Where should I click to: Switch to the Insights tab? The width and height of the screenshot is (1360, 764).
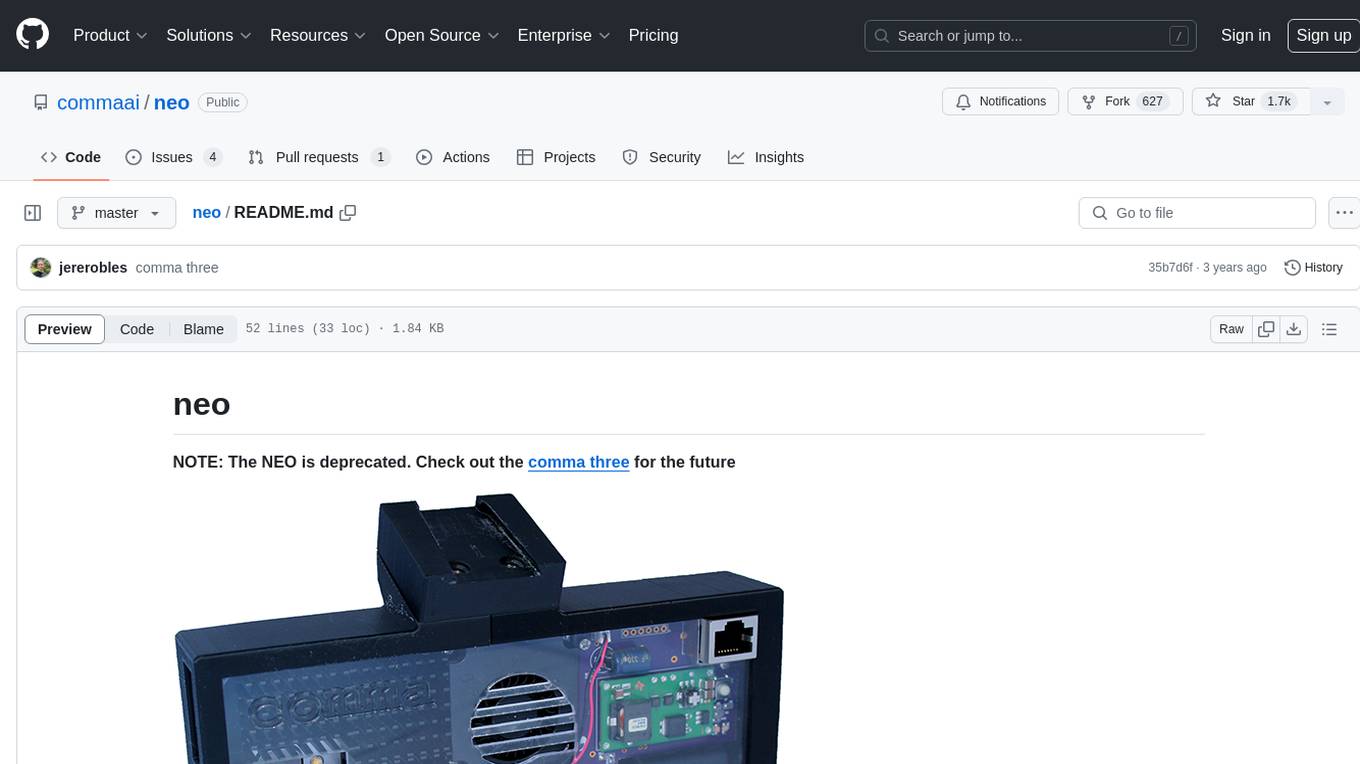click(x=765, y=157)
